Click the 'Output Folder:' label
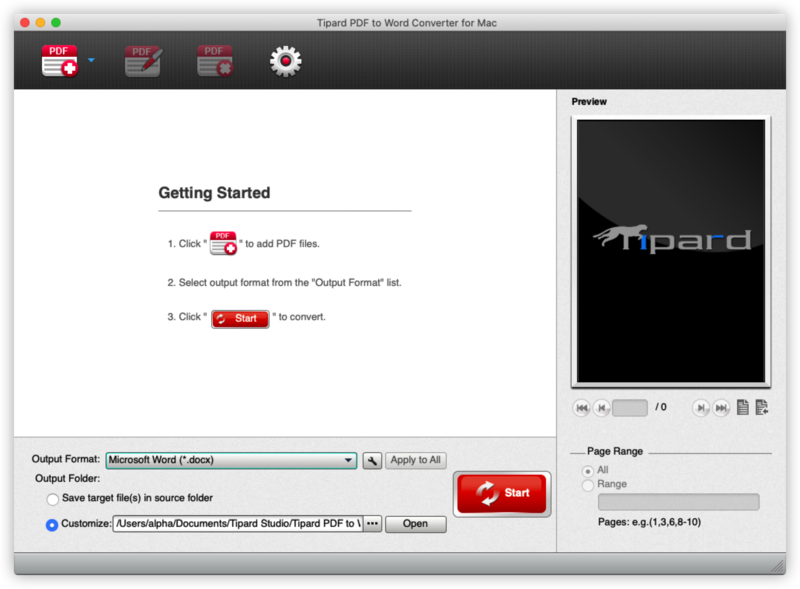The height and width of the screenshot is (589, 800). 67,479
